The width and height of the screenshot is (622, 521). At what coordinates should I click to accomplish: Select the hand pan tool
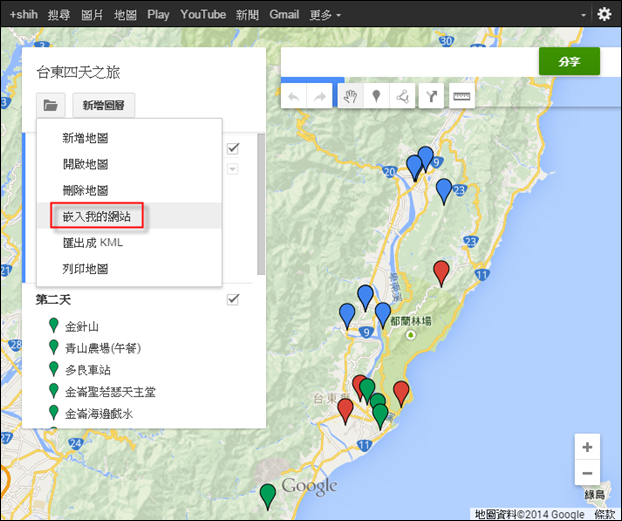pos(351,96)
